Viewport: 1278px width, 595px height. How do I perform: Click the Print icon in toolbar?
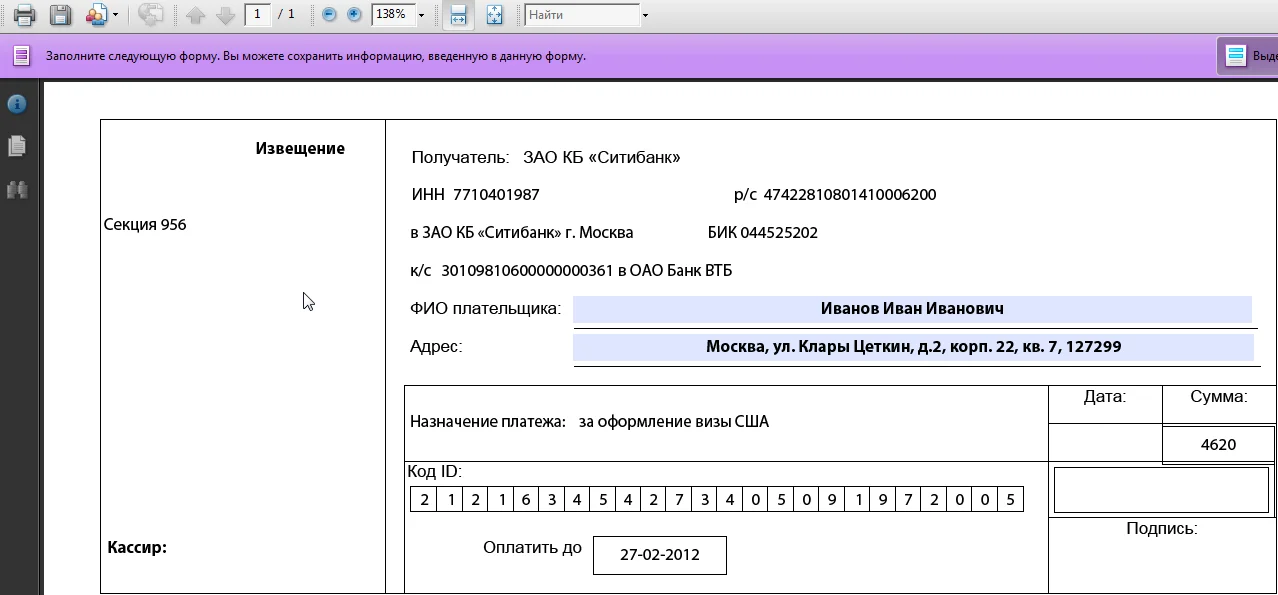25,15
